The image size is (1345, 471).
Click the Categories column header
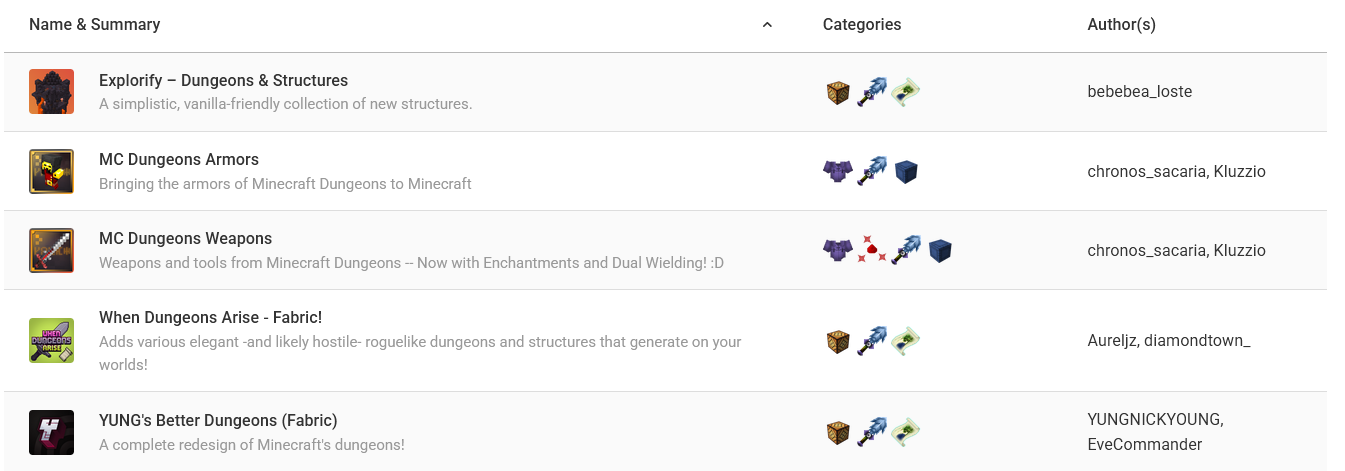pyautogui.click(x=861, y=25)
